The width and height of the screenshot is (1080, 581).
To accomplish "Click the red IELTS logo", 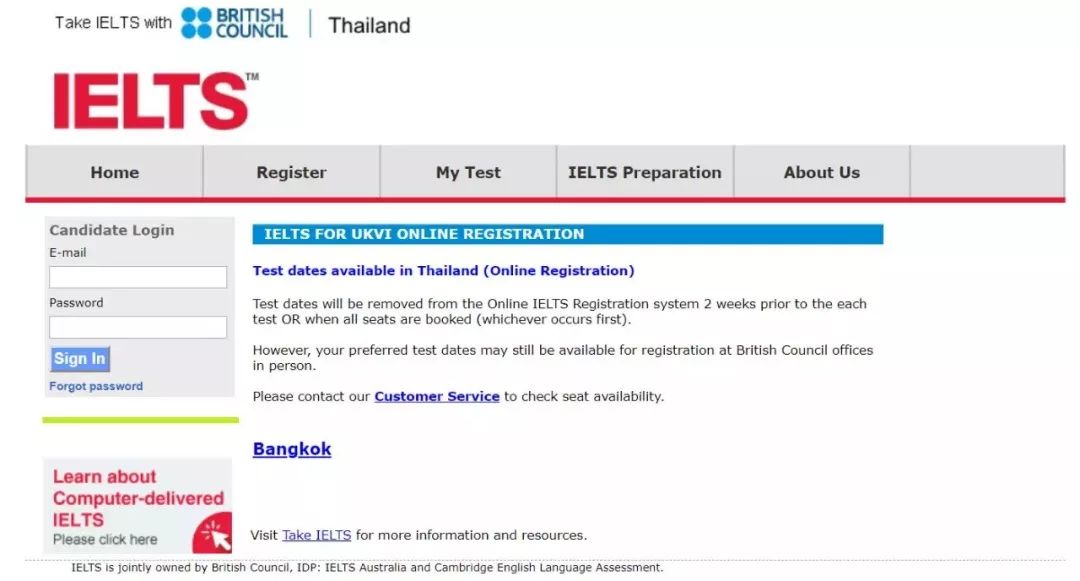I will pyautogui.click(x=151, y=101).
